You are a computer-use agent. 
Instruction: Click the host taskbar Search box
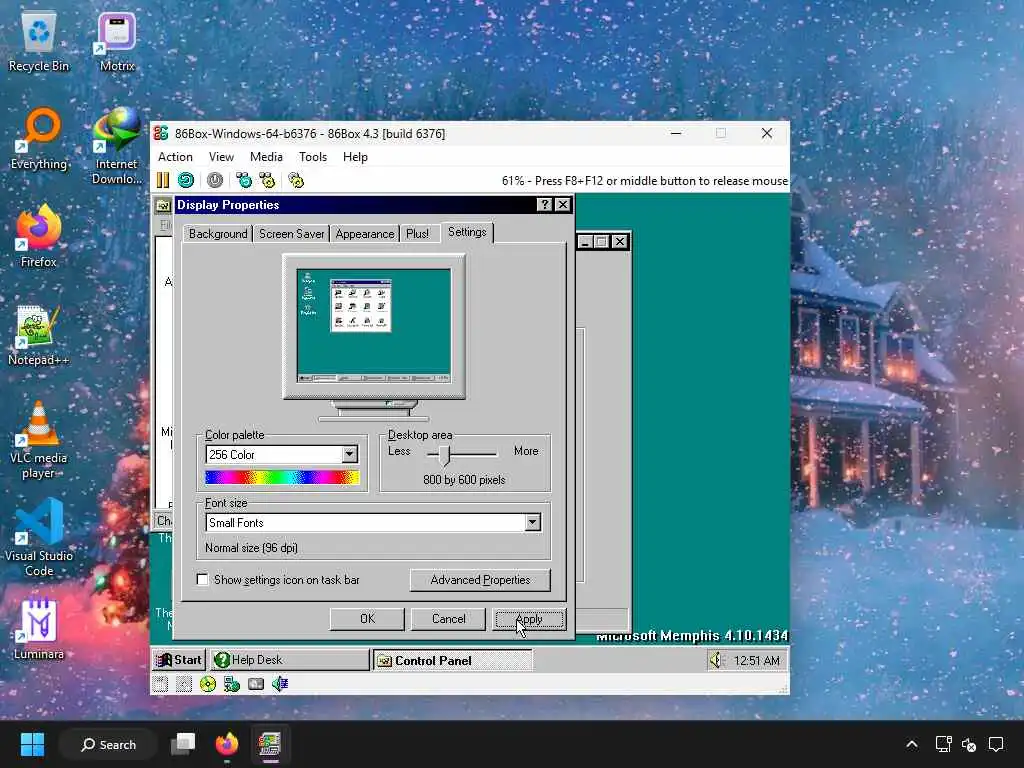coord(108,744)
